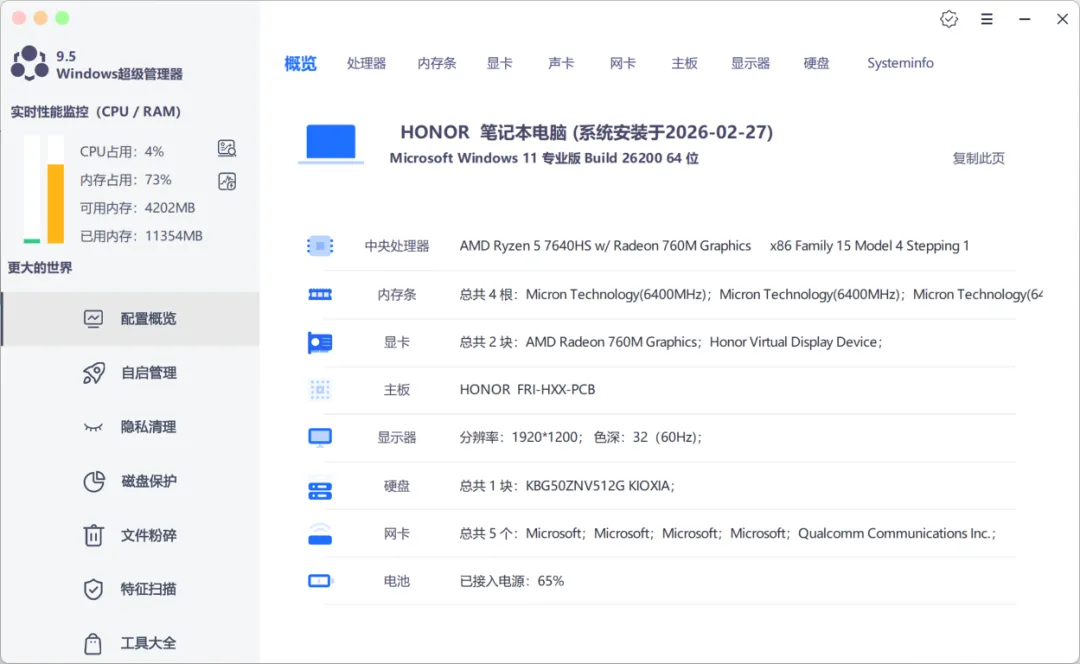Open the Systeminfo tab
This screenshot has height=664, width=1080.
point(900,63)
